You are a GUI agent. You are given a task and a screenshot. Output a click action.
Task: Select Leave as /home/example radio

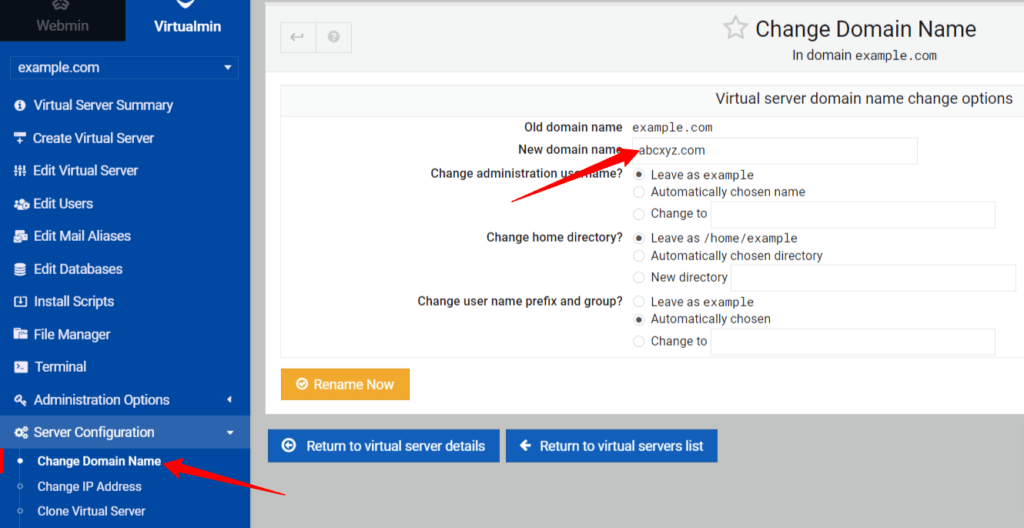tap(639, 239)
